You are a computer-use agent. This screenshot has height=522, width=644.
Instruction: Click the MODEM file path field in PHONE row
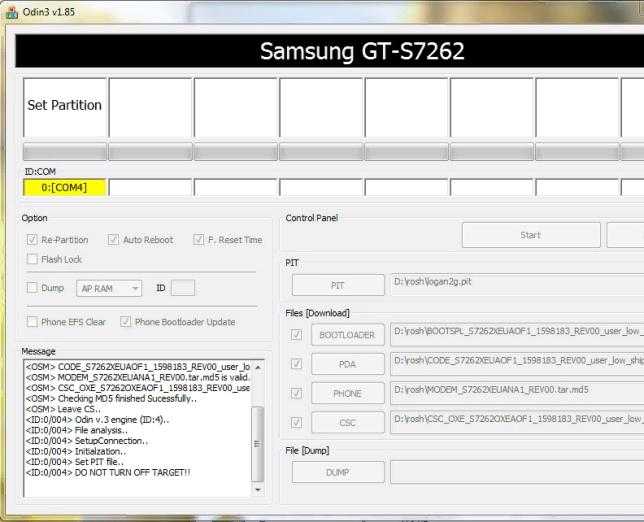tap(517, 393)
